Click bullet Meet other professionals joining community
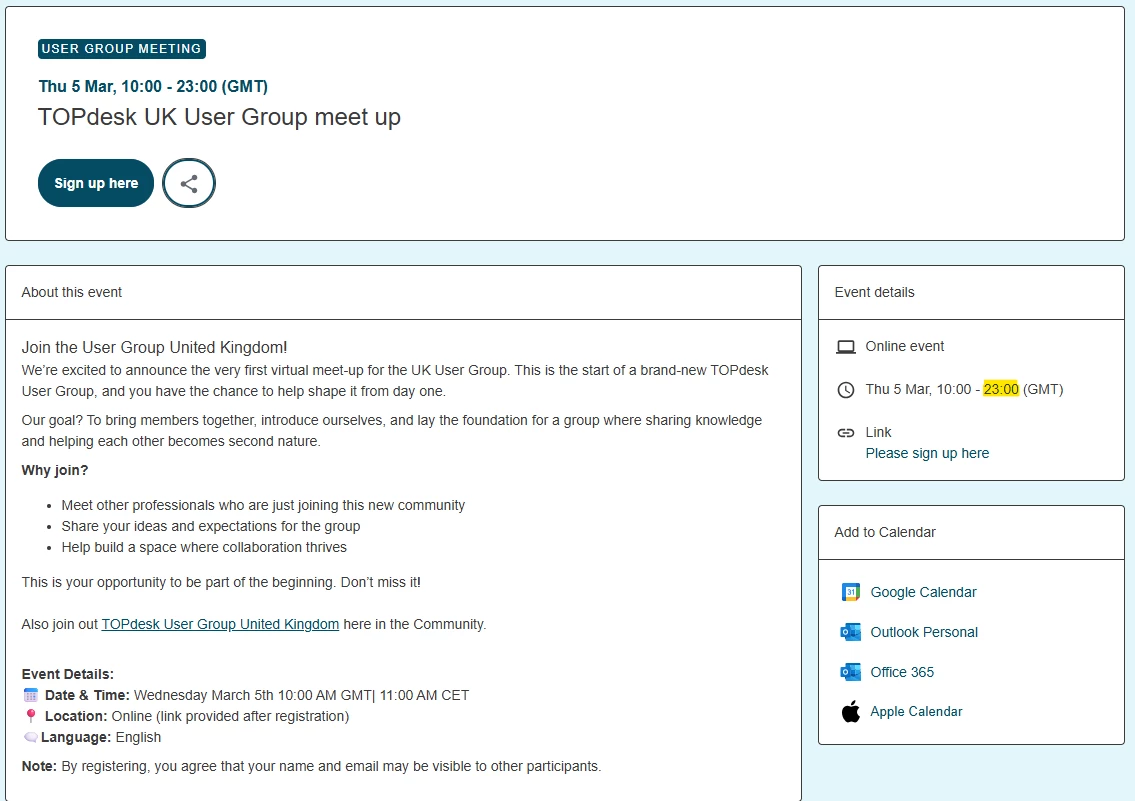1135x801 pixels. 263,505
